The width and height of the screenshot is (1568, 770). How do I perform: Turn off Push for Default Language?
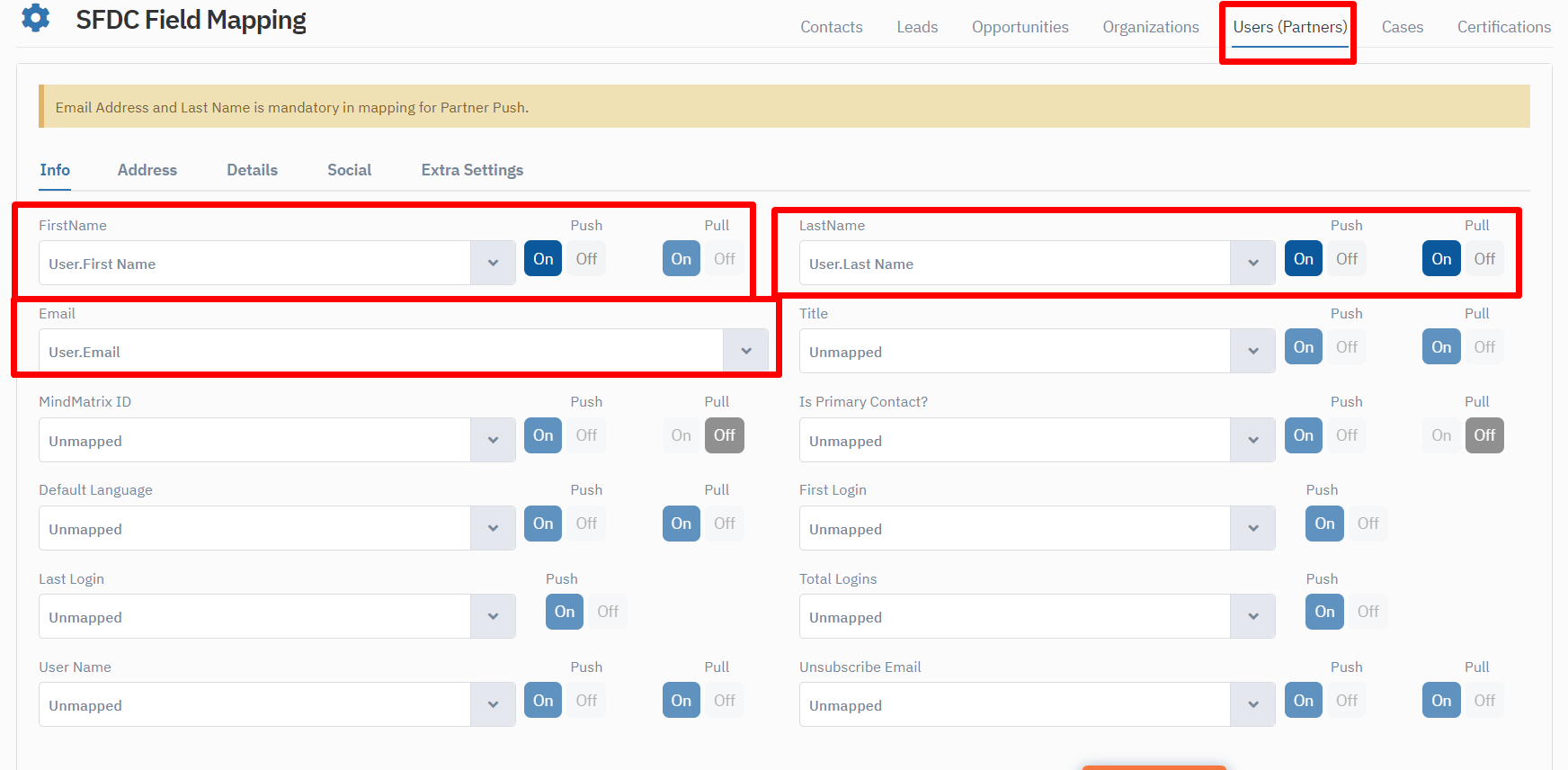click(x=586, y=524)
